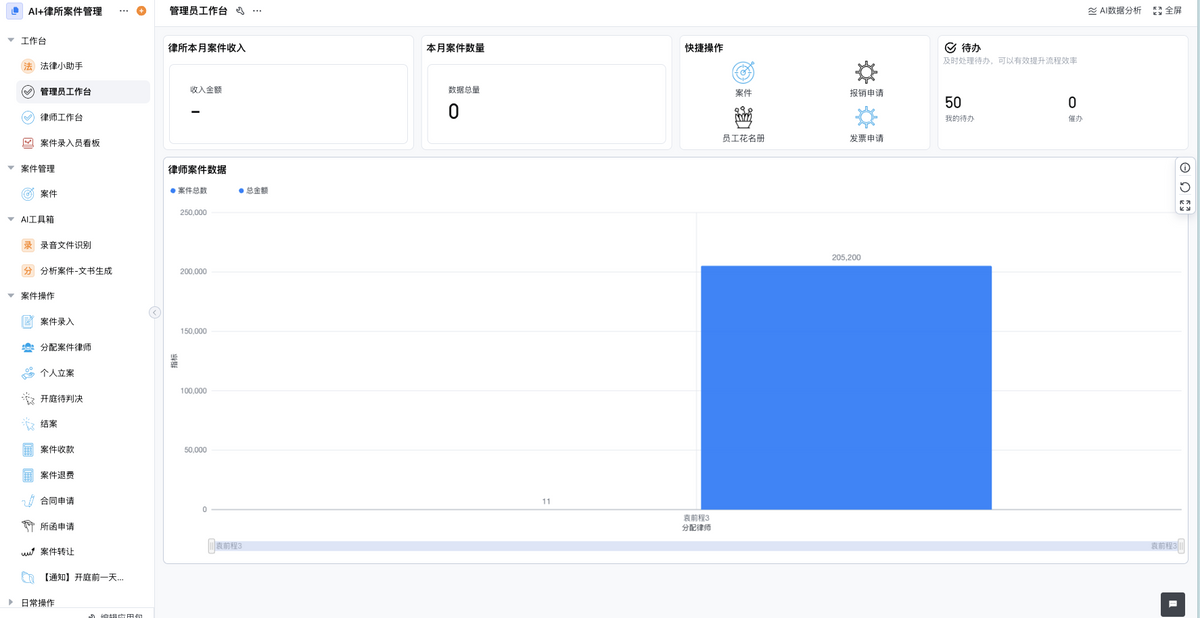The height and width of the screenshot is (618, 1200).
Task: Click the 律所本月案件收入 card title
Action: pos(207,48)
